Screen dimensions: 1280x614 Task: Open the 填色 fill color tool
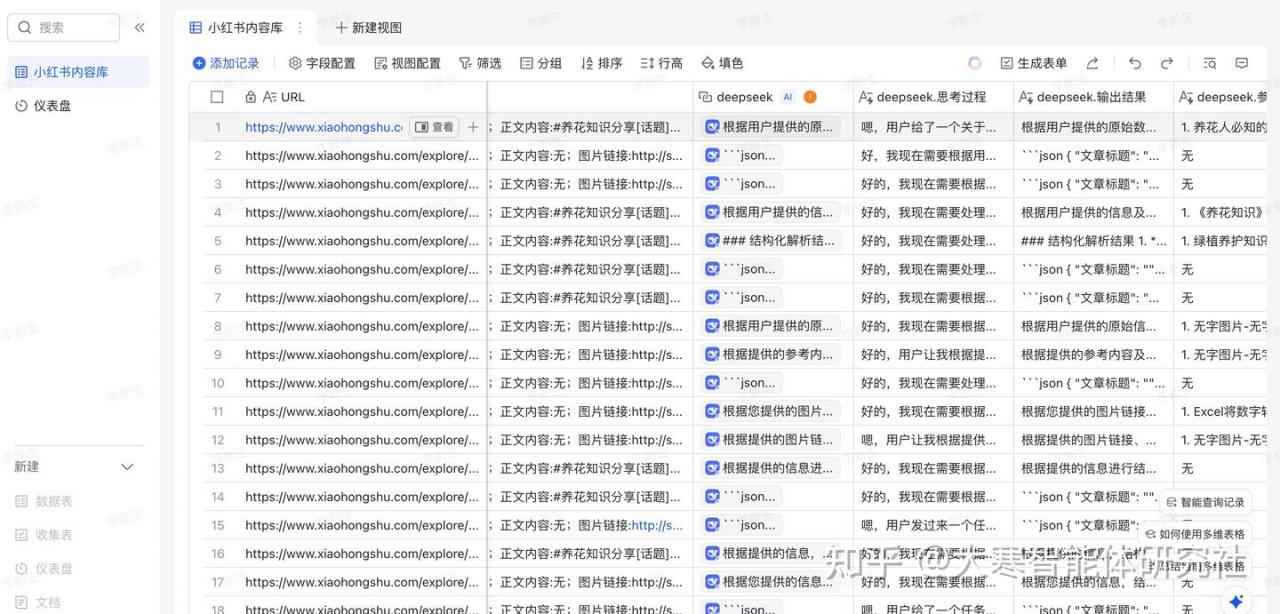[x=722, y=63]
